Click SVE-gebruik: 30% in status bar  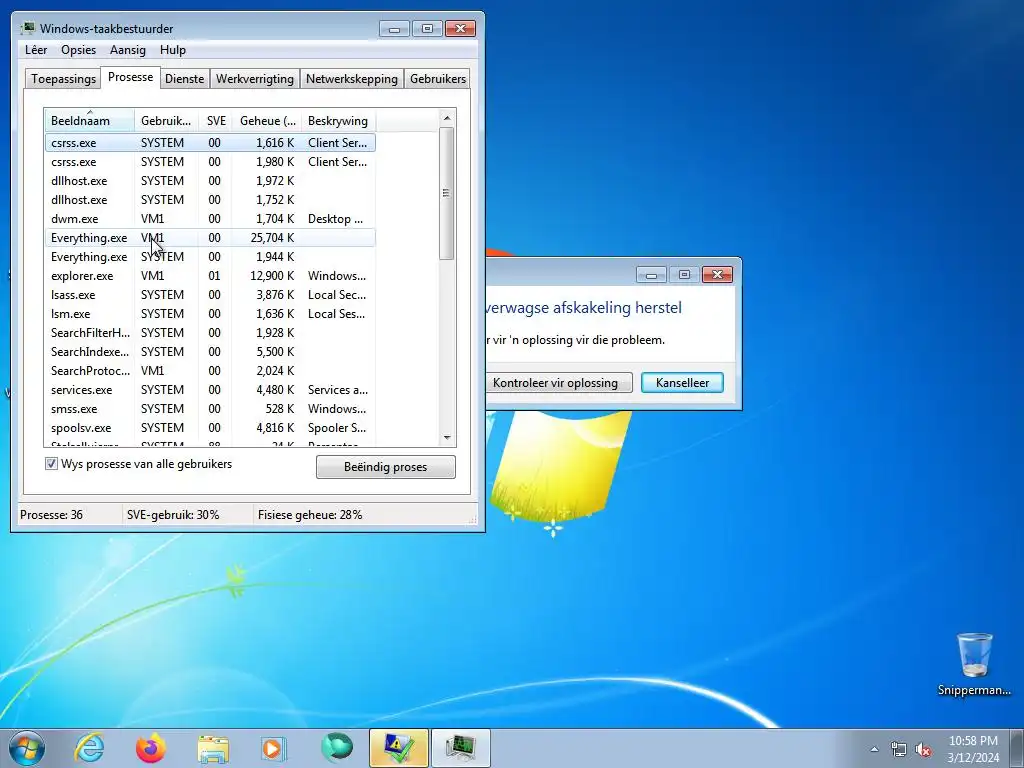[173, 515]
